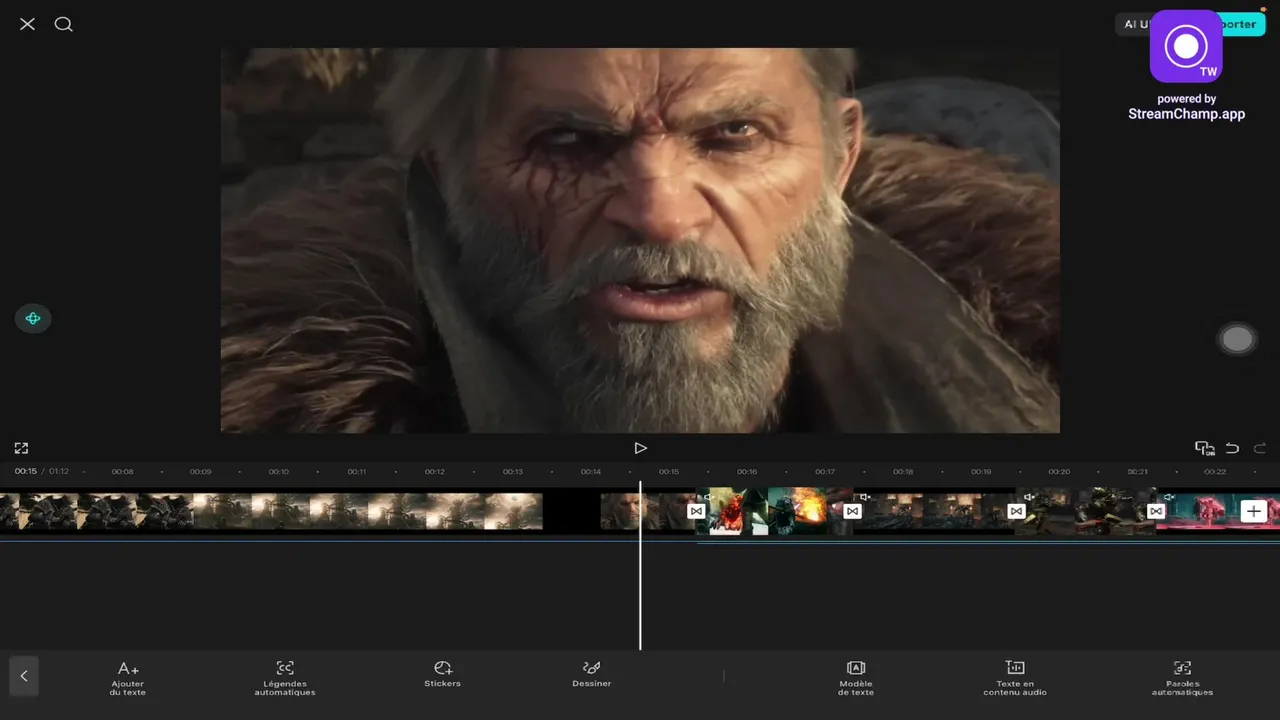The height and width of the screenshot is (720, 1280).
Task: Click the 00:20 mark on the time ruler
Action: tap(1059, 471)
